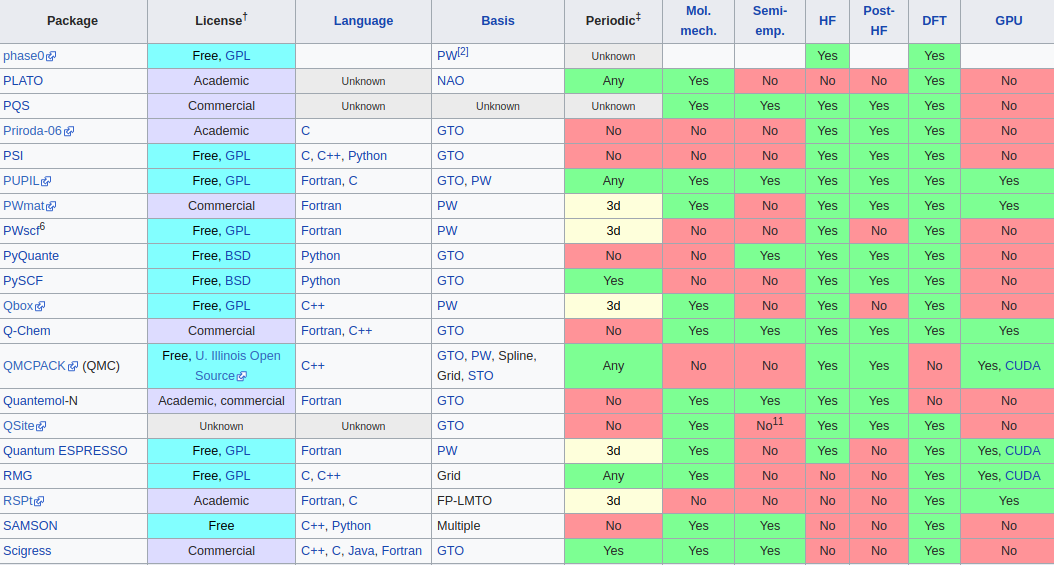
Task: Open the Basis header link
Action: 497,21
